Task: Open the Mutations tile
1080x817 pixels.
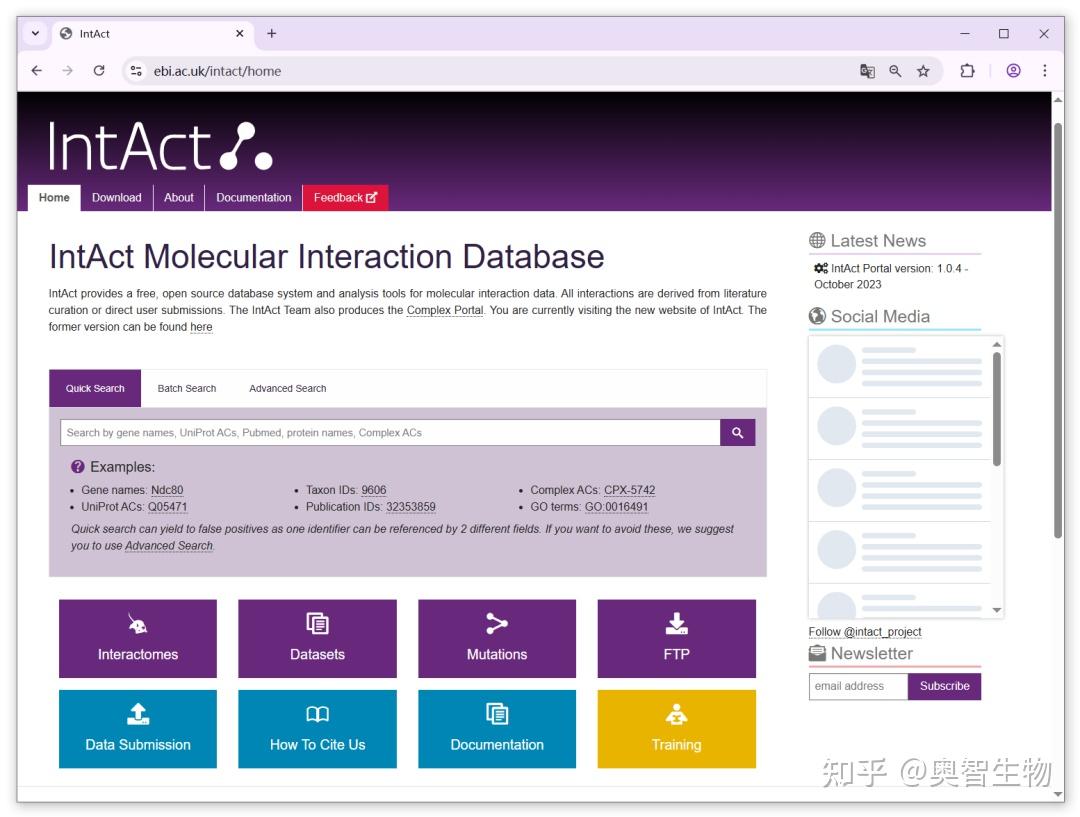Action: pos(497,639)
